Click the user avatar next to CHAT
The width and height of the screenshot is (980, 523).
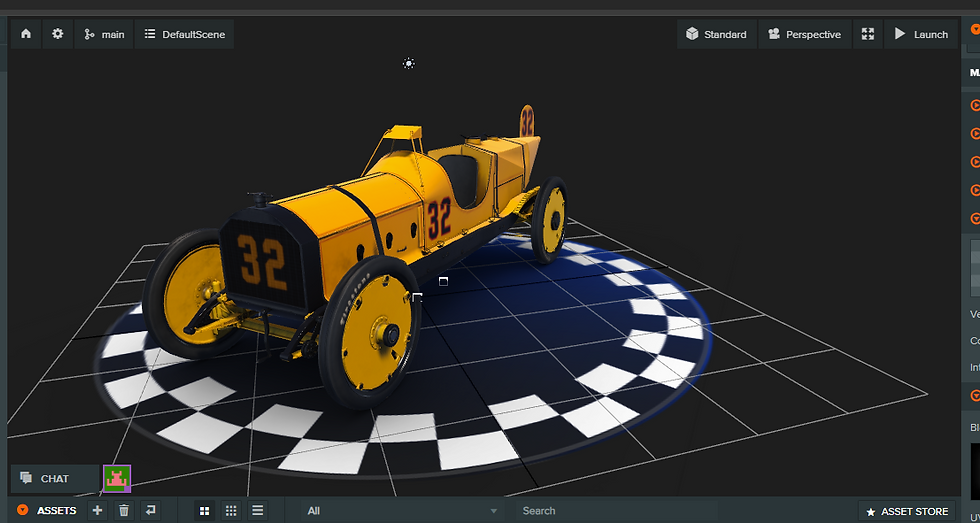117,479
